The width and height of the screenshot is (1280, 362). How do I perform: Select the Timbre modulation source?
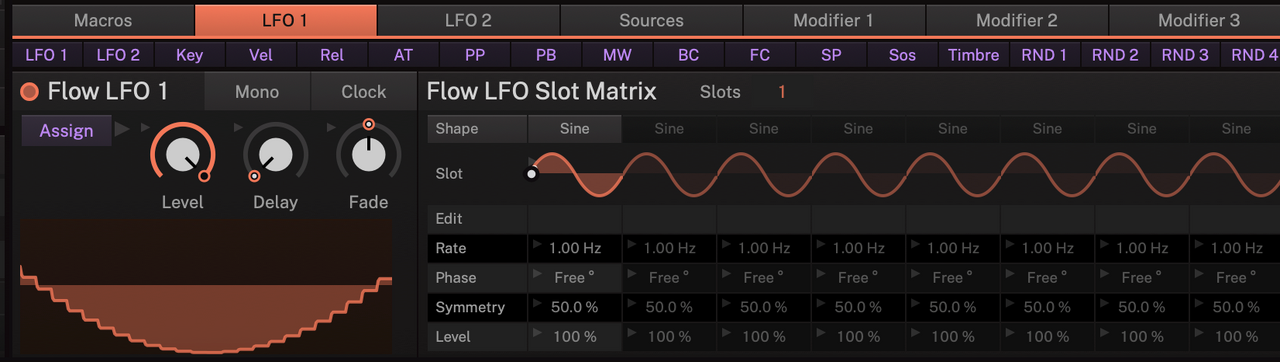(x=974, y=55)
